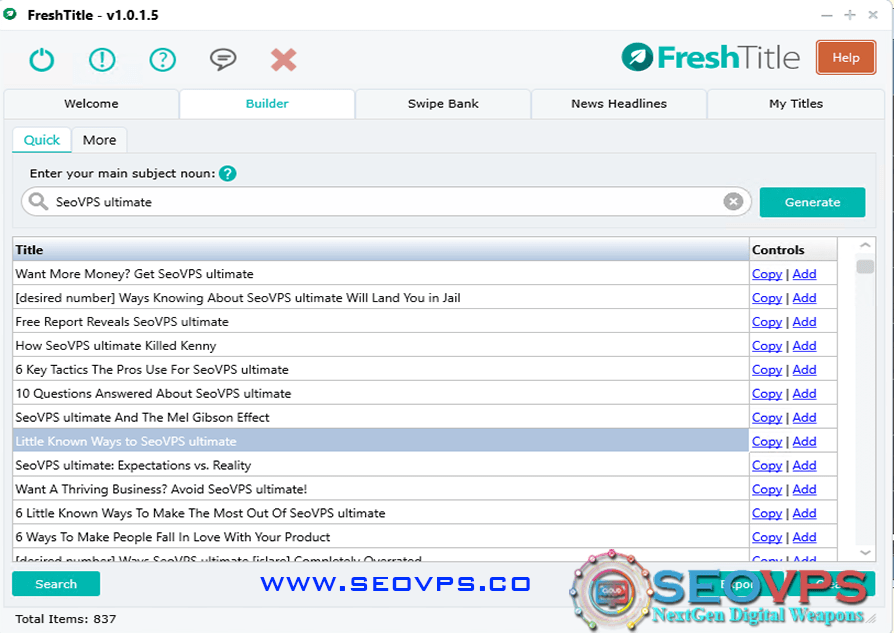This screenshot has width=894, height=633.
Task: Select highlighted row 'Little Known Ways to SeoVPS ultimate'
Action: (381, 441)
